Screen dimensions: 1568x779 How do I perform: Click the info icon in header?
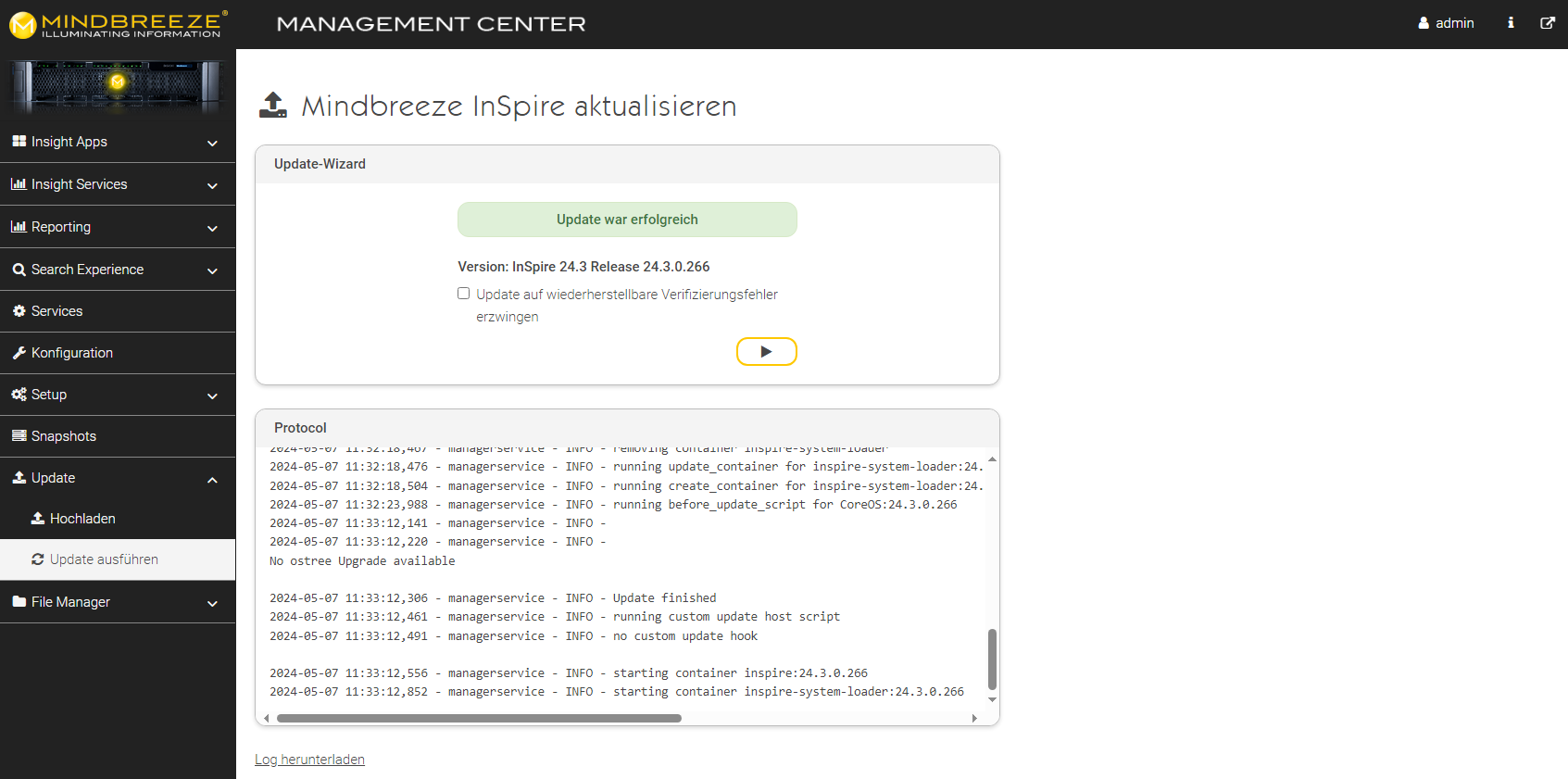pyautogui.click(x=1511, y=23)
